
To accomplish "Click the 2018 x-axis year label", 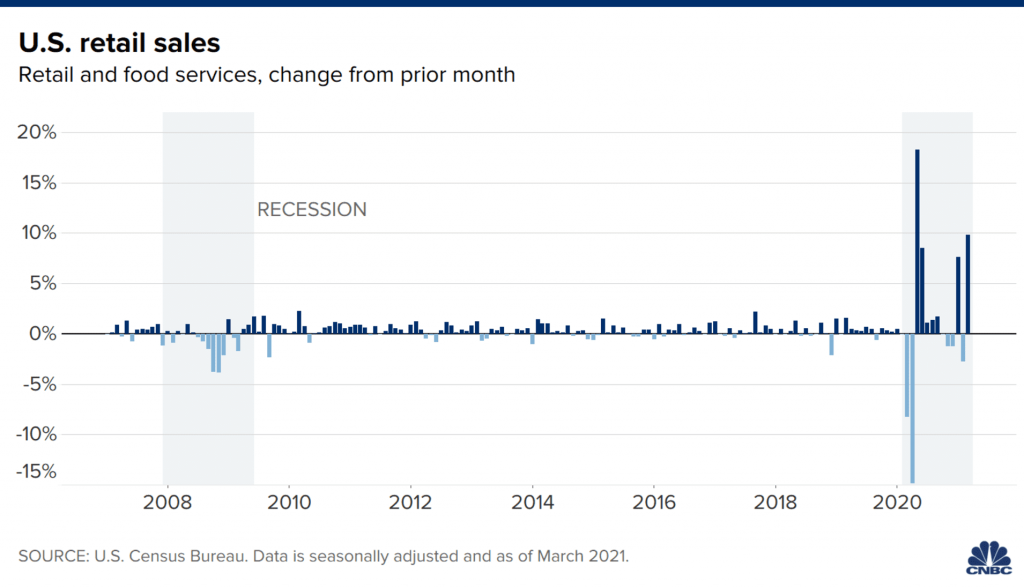I will [775, 502].
